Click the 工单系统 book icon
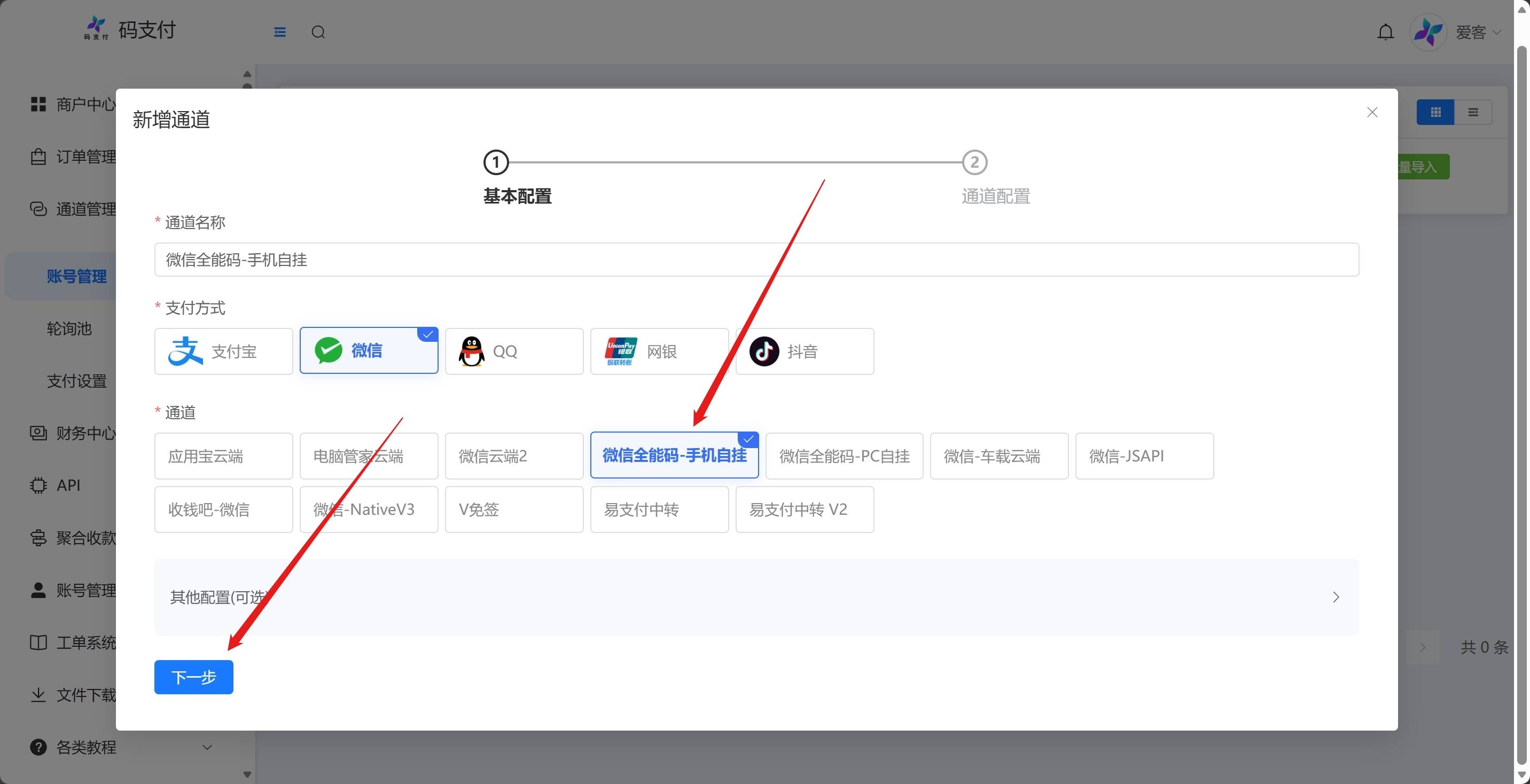Image resolution: width=1530 pixels, height=784 pixels. (38, 642)
